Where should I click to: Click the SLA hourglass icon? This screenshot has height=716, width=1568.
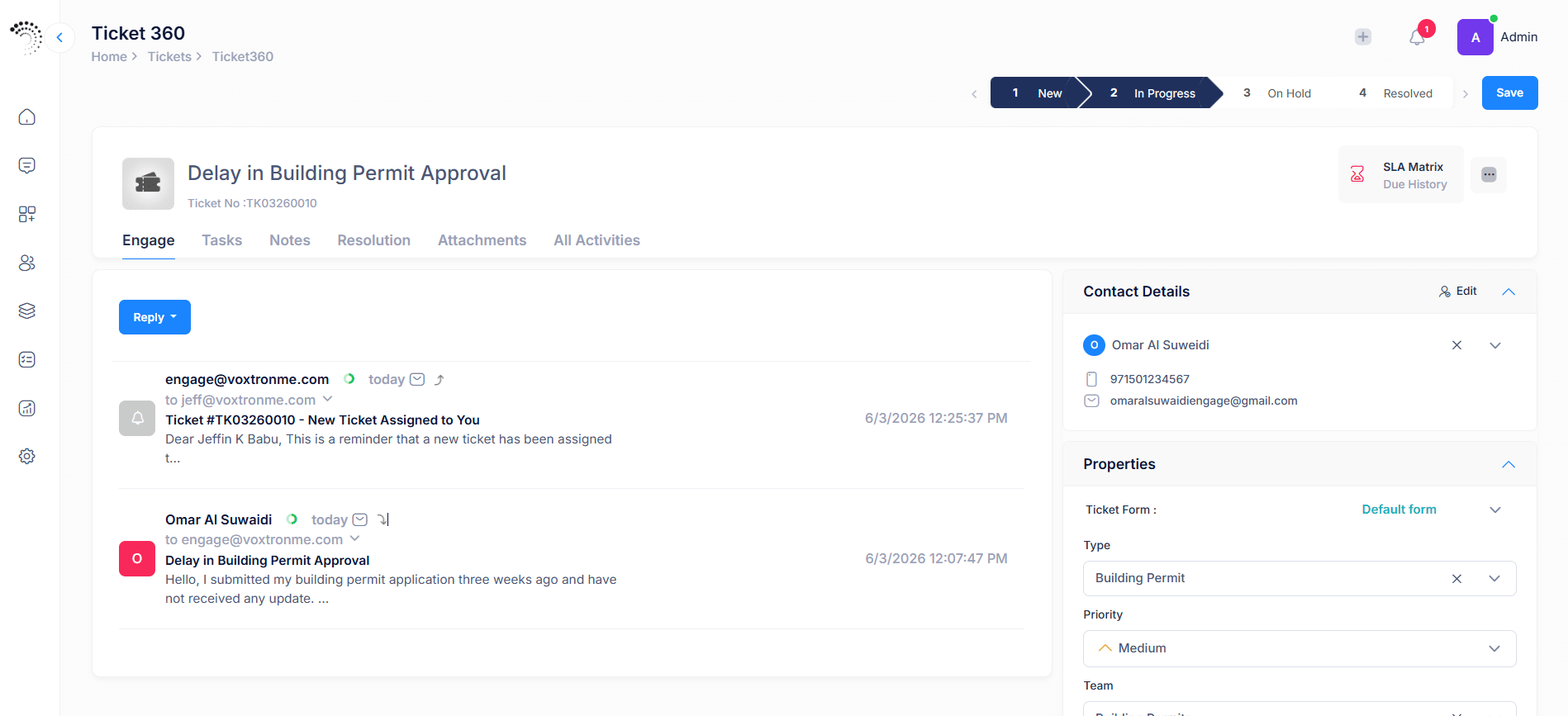(1357, 174)
